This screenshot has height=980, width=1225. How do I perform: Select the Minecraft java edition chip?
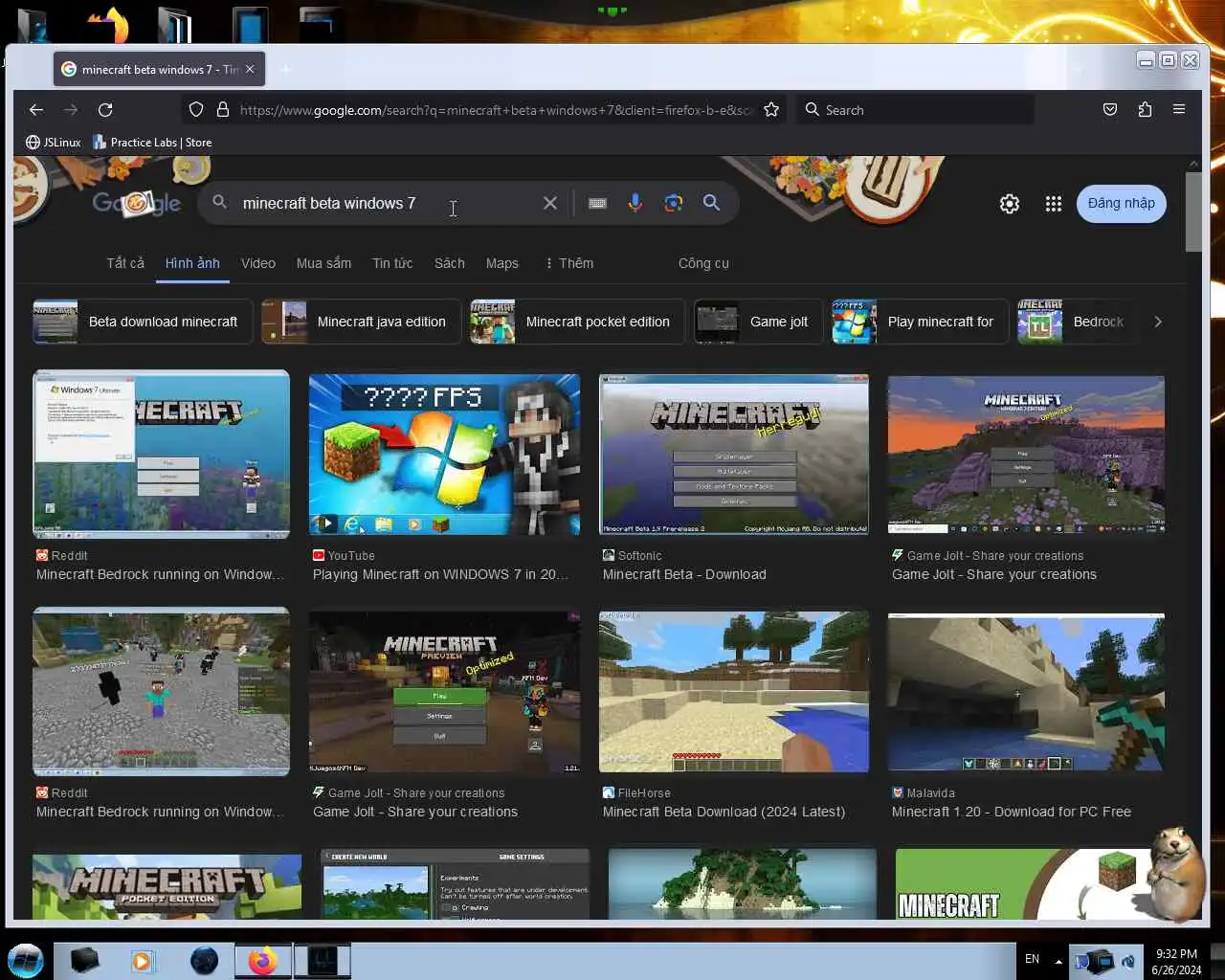(x=361, y=322)
